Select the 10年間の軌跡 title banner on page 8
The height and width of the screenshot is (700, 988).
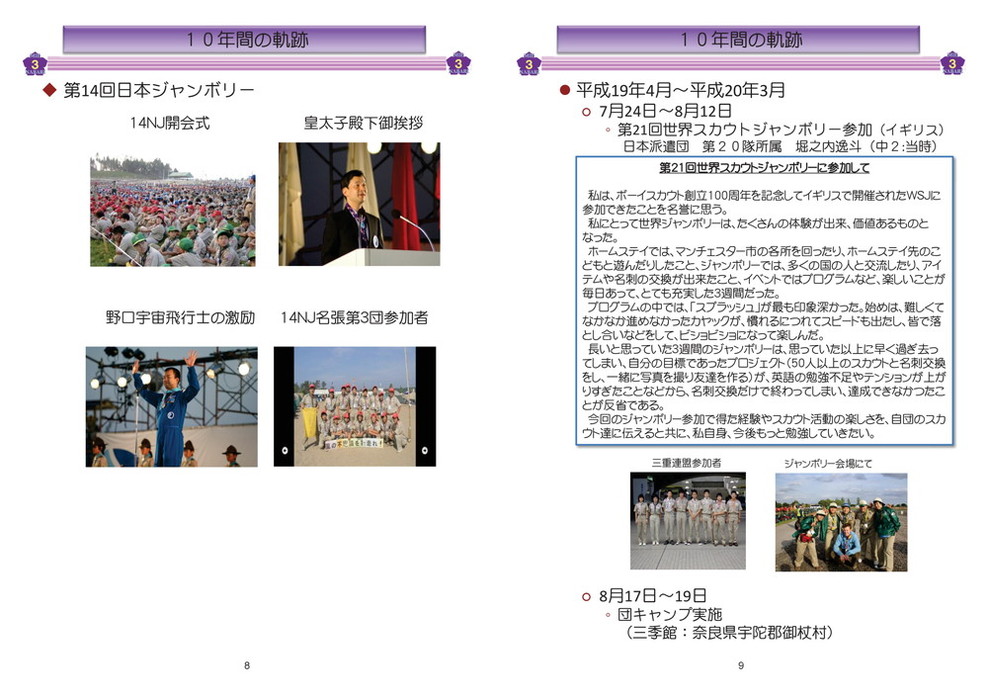coord(247,40)
